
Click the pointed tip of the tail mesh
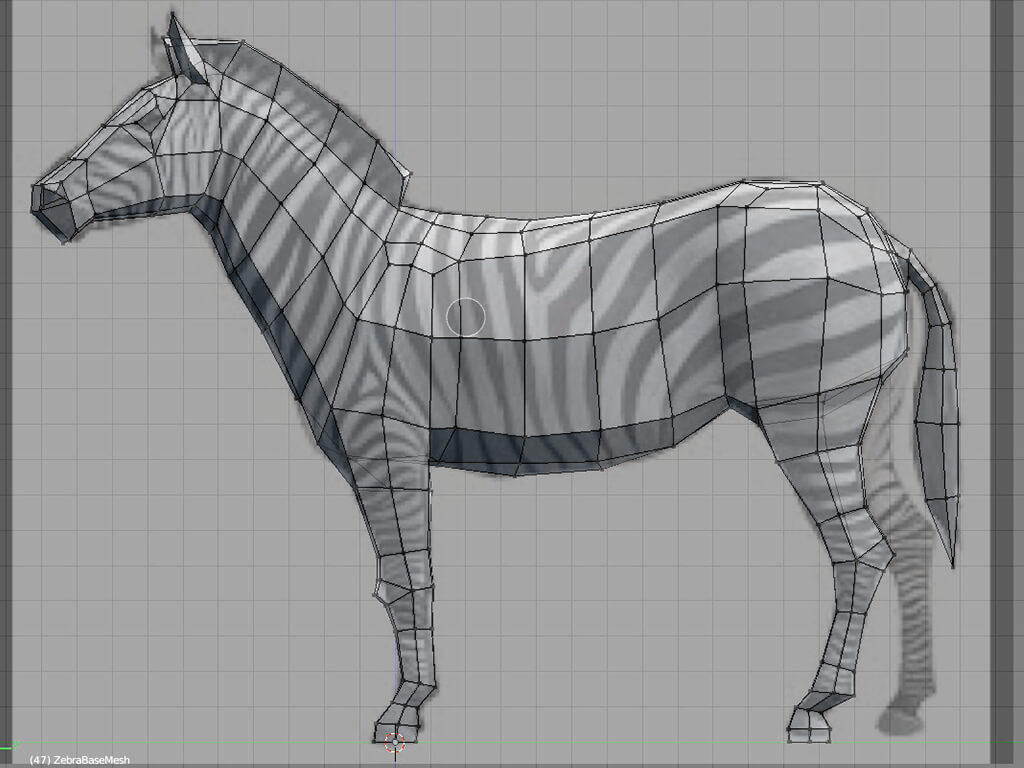[x=953, y=565]
